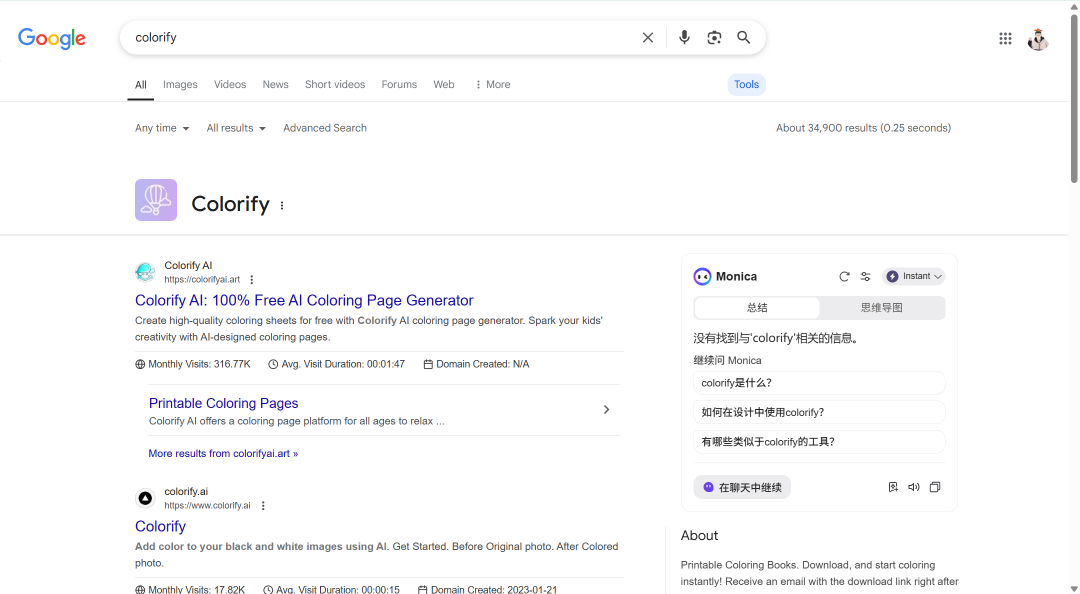Switch to the Forums tab

point(399,84)
